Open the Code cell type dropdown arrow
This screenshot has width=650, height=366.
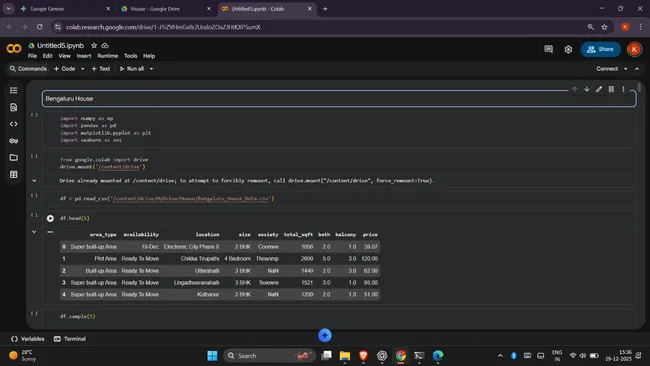click(82, 69)
